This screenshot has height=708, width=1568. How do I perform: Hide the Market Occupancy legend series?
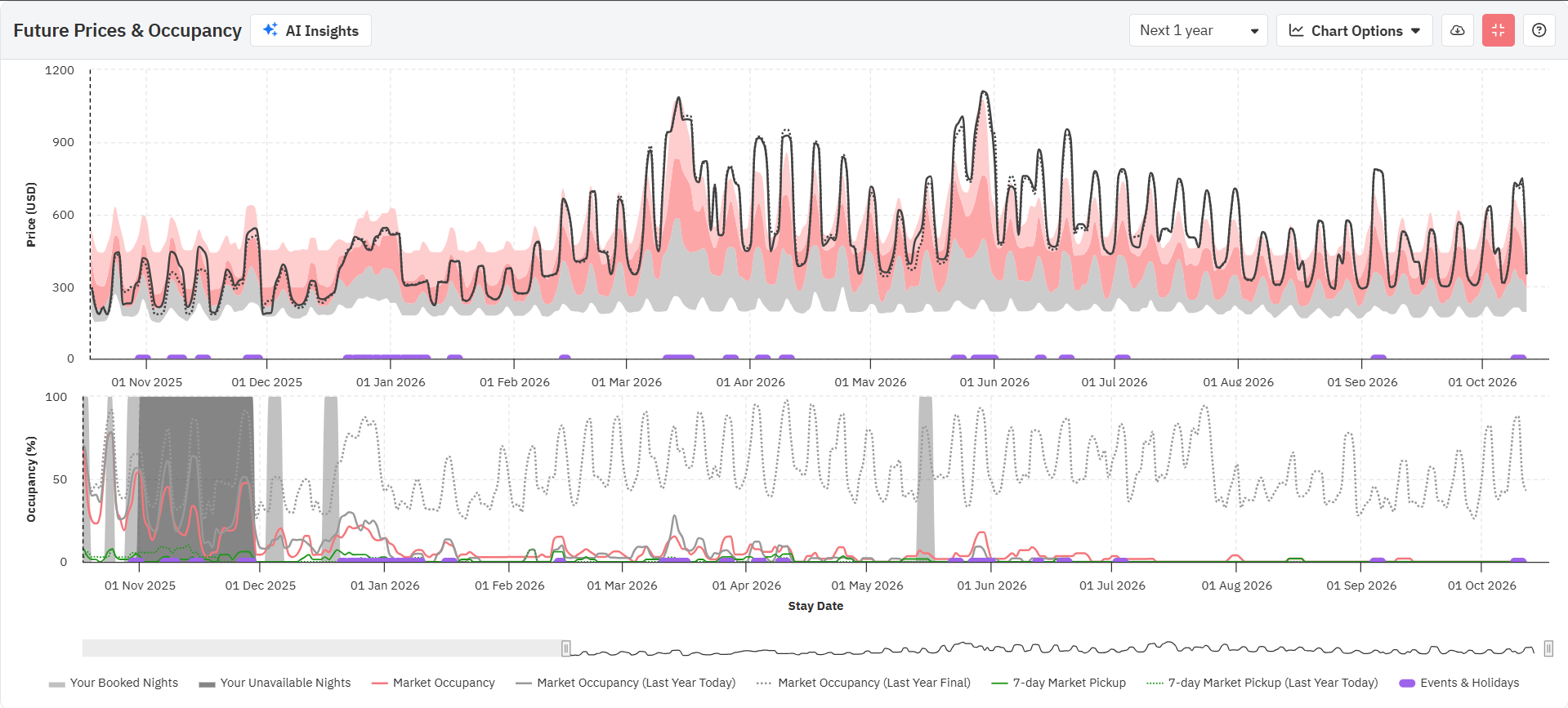pyautogui.click(x=433, y=683)
